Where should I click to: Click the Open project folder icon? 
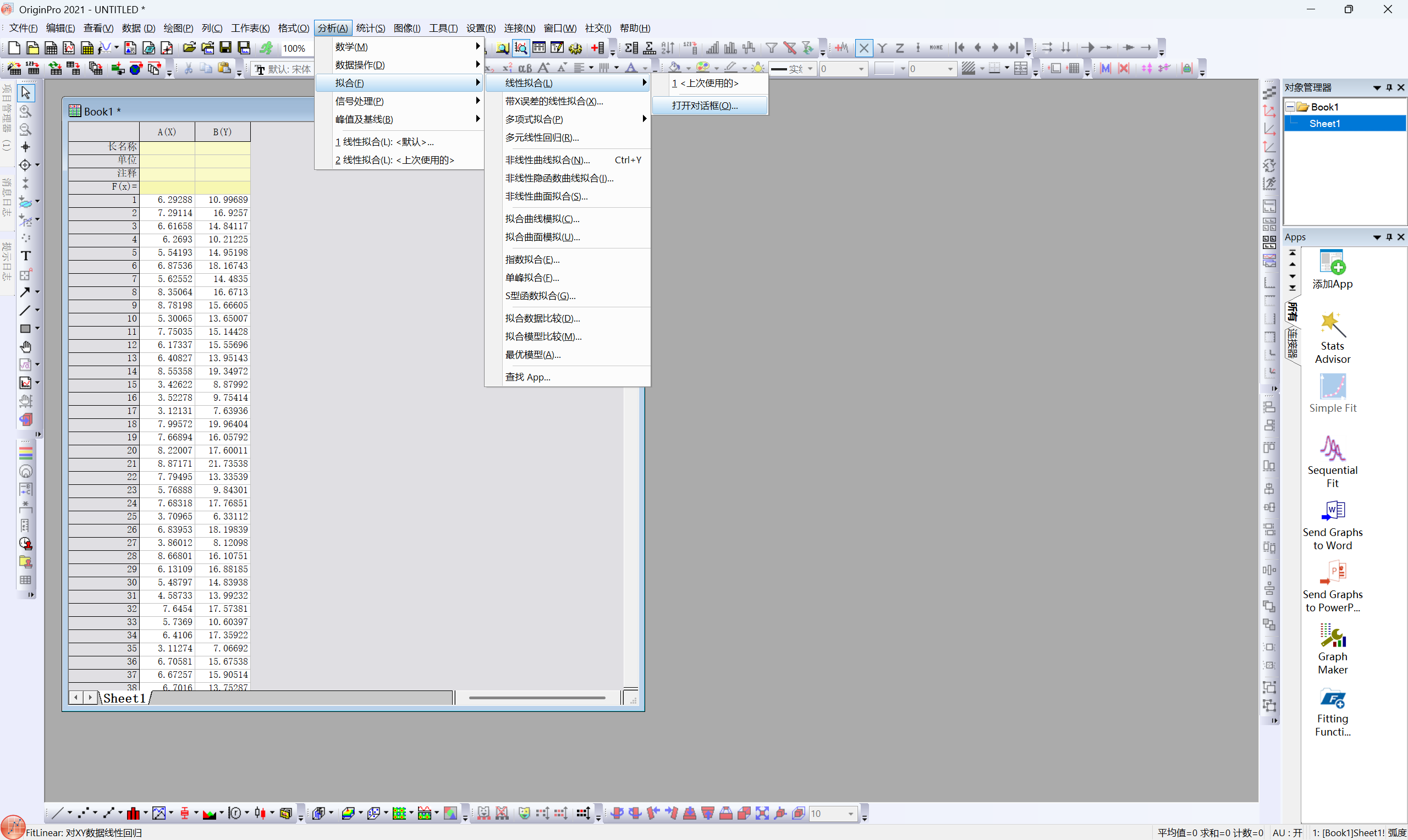coord(189,48)
